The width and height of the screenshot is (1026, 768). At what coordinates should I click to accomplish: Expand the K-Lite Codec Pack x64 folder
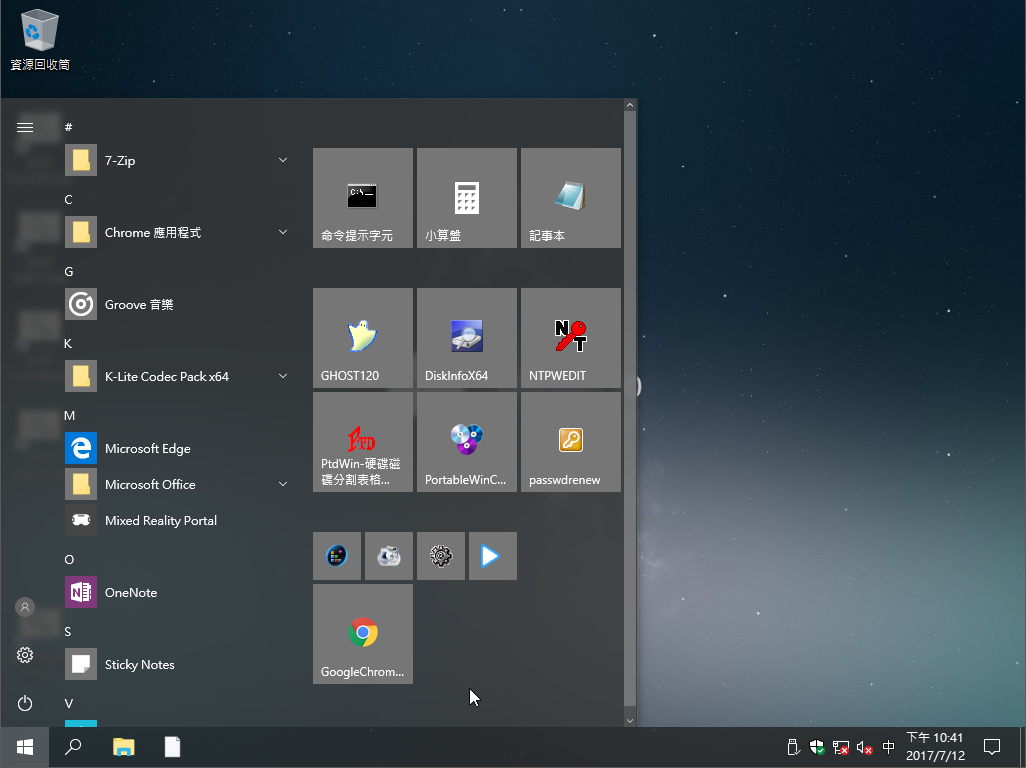tap(176, 376)
